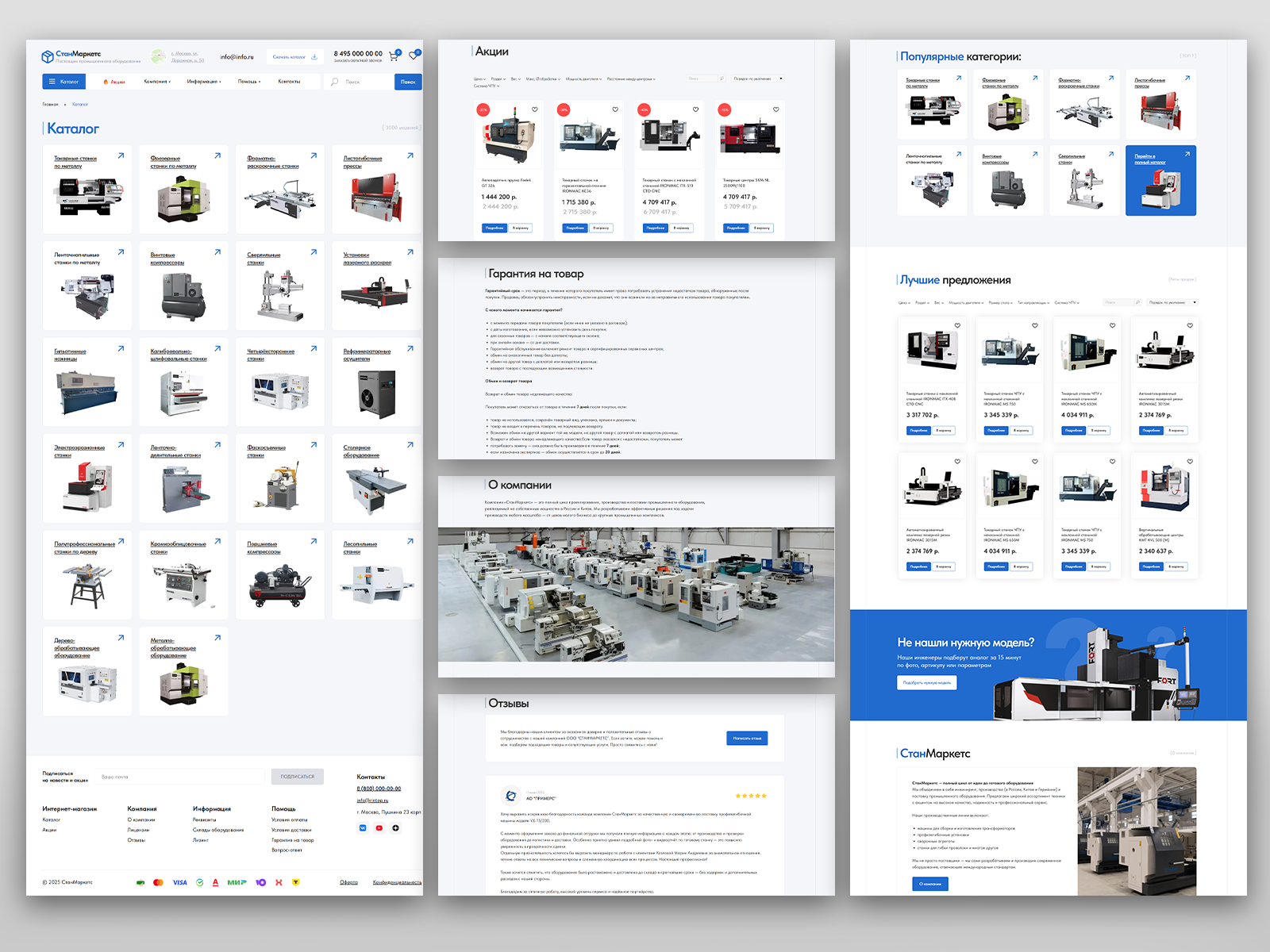Click the blue Поиск button
1270x952 pixels.
[x=408, y=82]
